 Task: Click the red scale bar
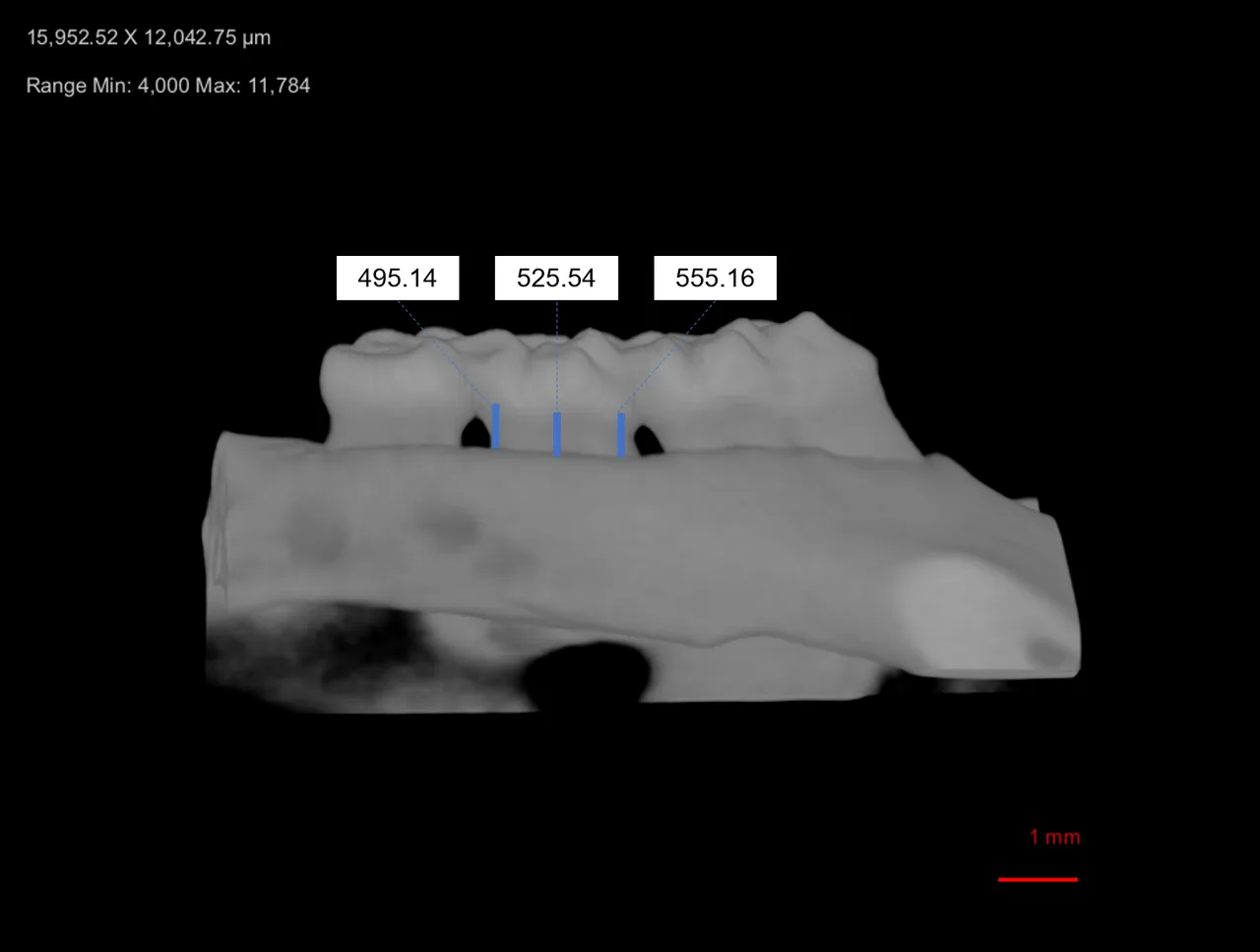pos(1038,879)
